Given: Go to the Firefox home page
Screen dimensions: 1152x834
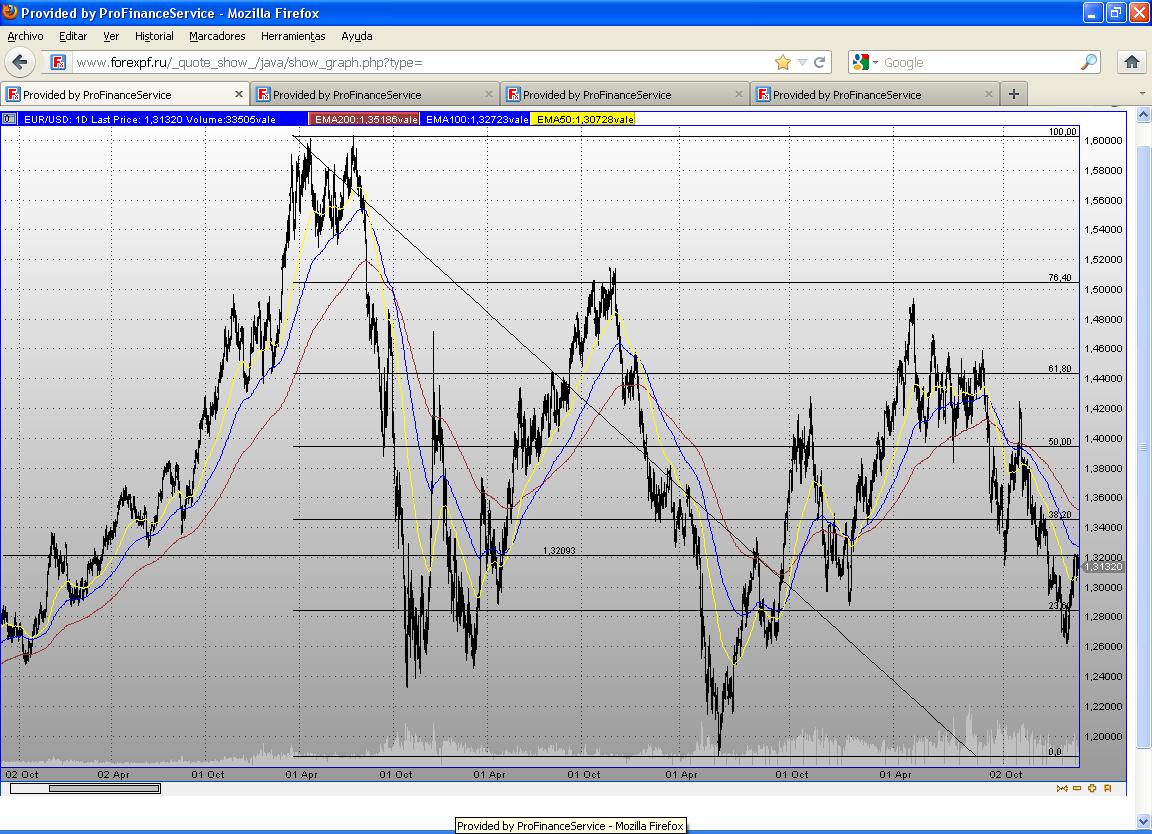Looking at the screenshot, I should [1132, 62].
